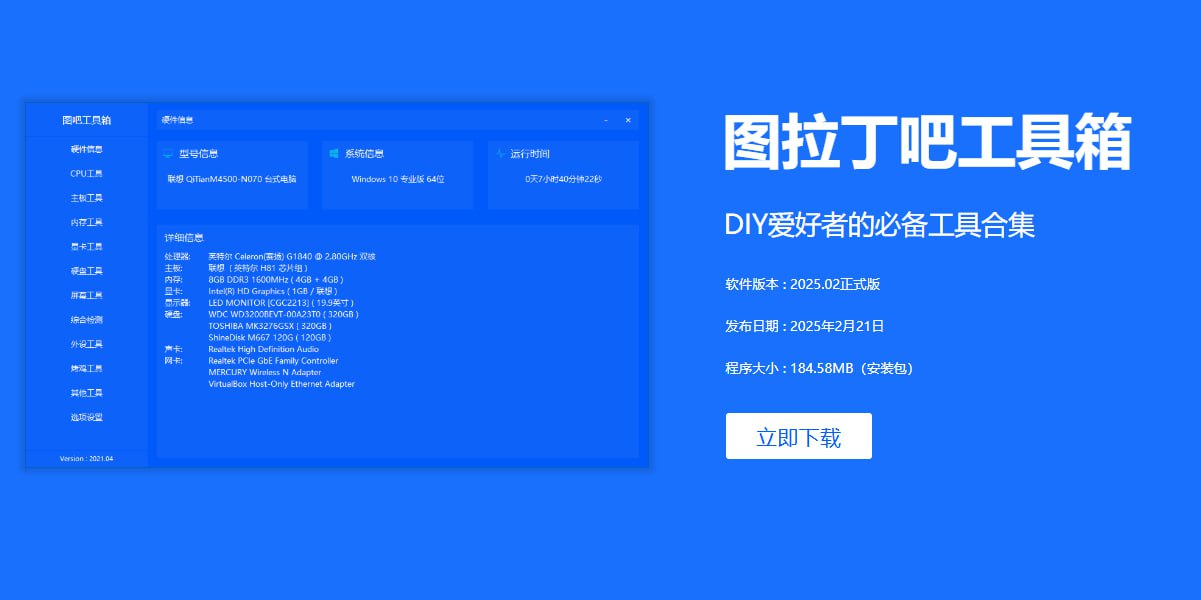
Task: Open 外设工具 from the left menu
Action: (x=87, y=344)
